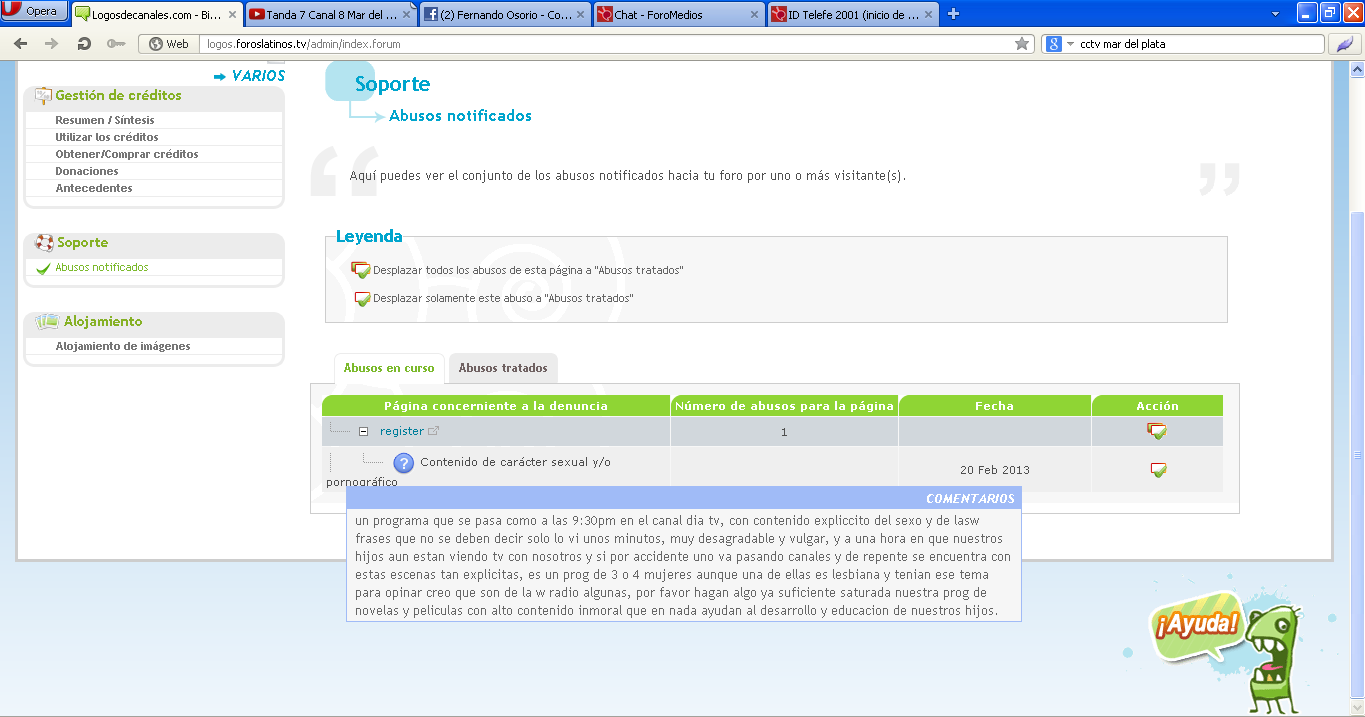Reload the page with the refresh icon
This screenshot has height=717, width=1365.
84,44
